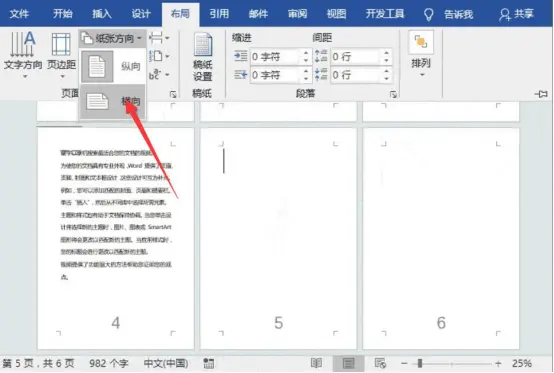This screenshot has height=373, width=554.
Task: Click the 中文(中国) language indicator
Action: [166, 363]
